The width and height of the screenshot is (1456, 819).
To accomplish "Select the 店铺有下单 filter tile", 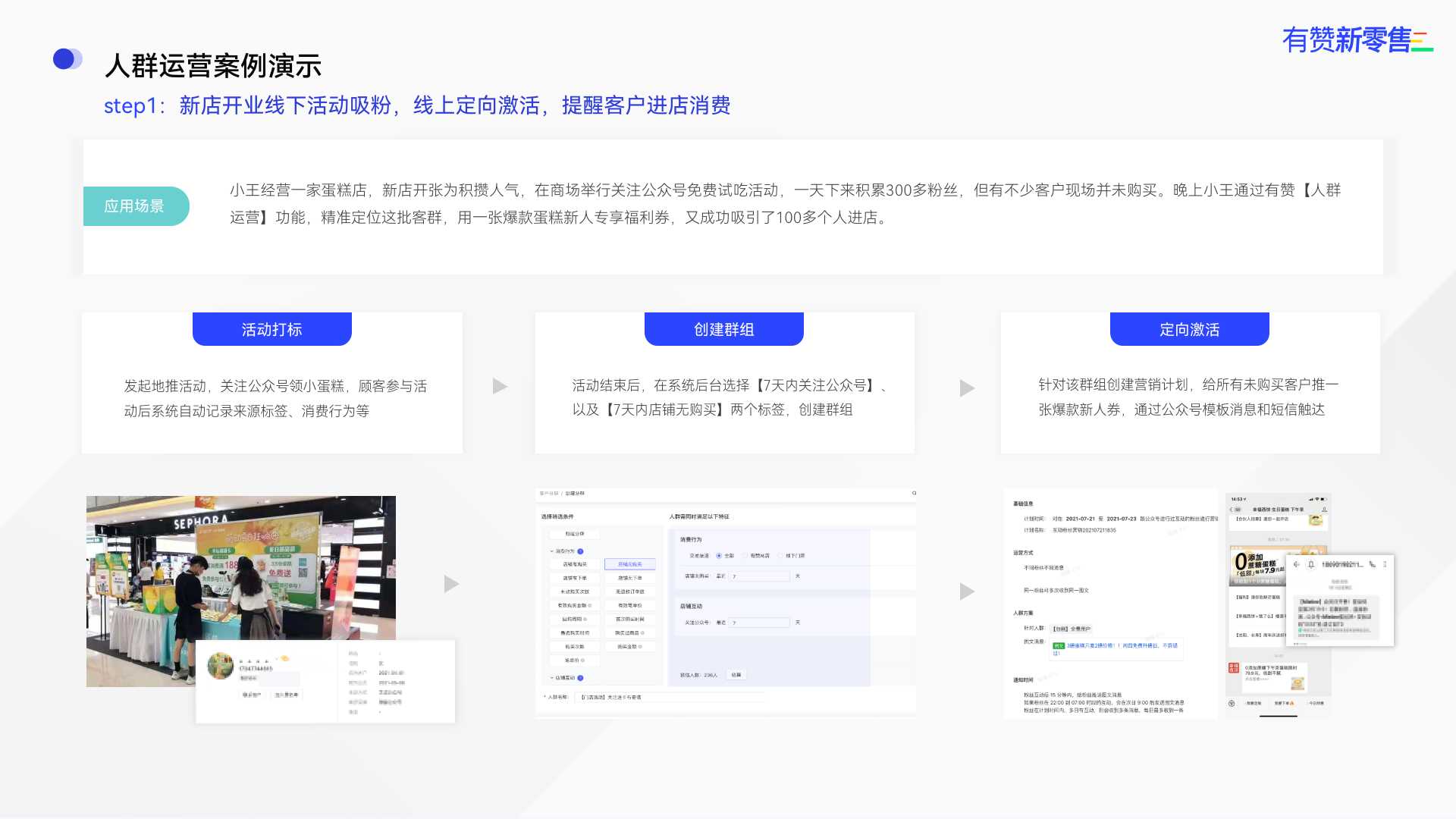I will pyautogui.click(x=575, y=578).
